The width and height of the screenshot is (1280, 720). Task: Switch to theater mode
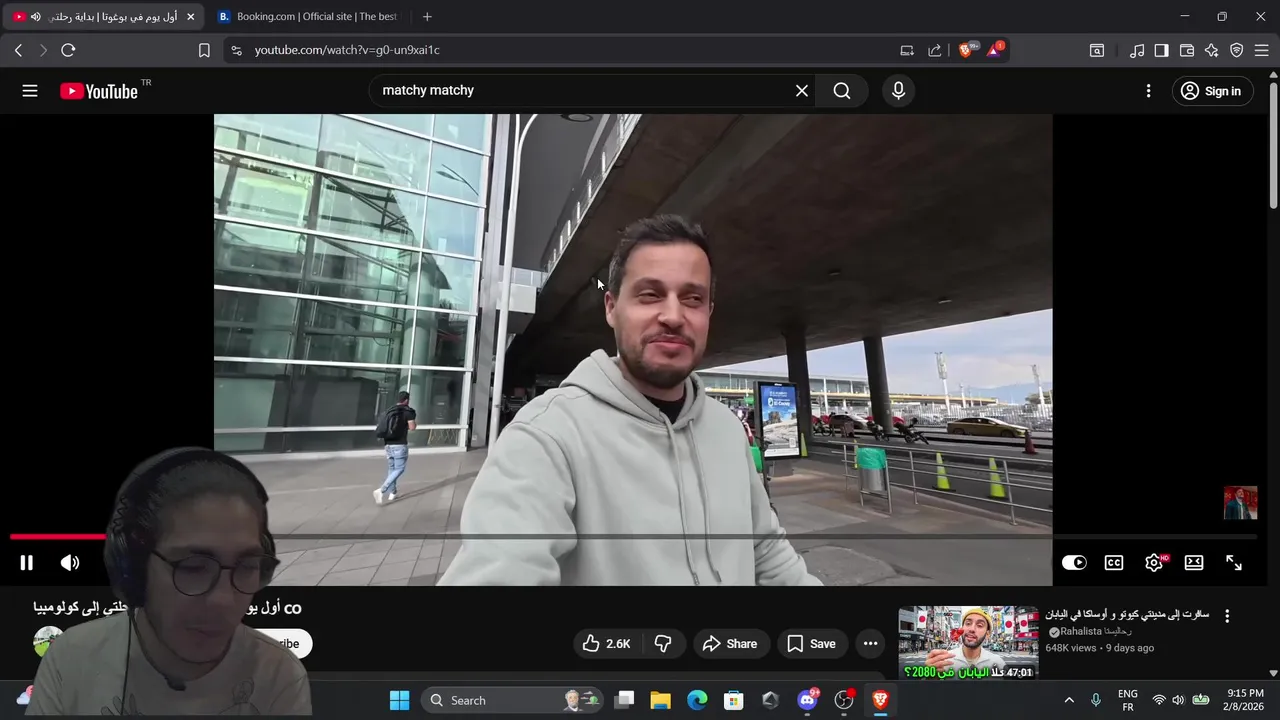(x=1194, y=563)
